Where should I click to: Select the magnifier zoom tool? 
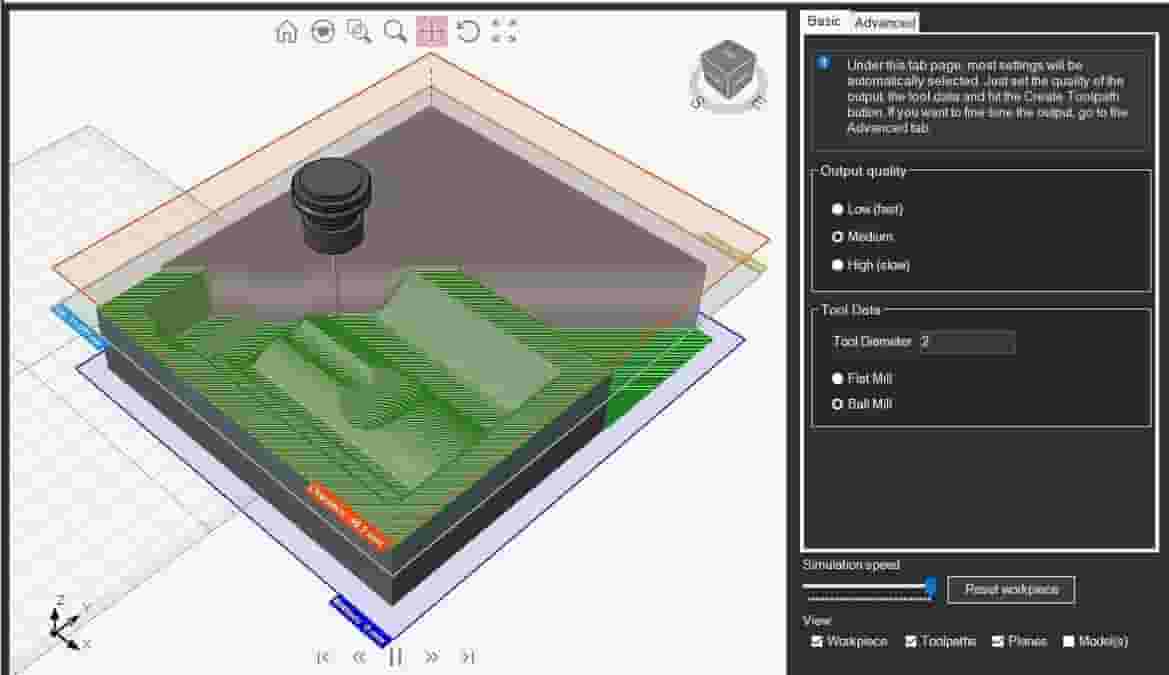(393, 31)
